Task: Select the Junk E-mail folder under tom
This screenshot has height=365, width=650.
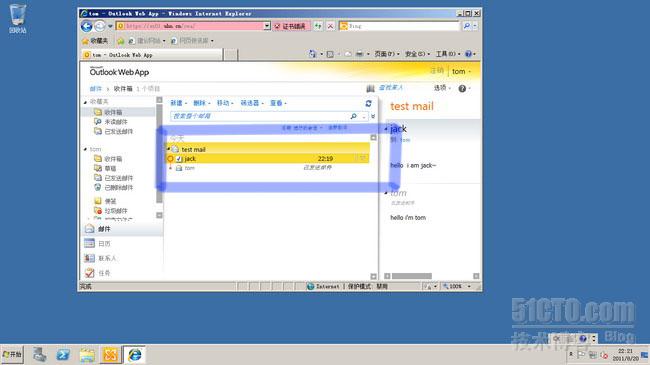Action: 116,211
